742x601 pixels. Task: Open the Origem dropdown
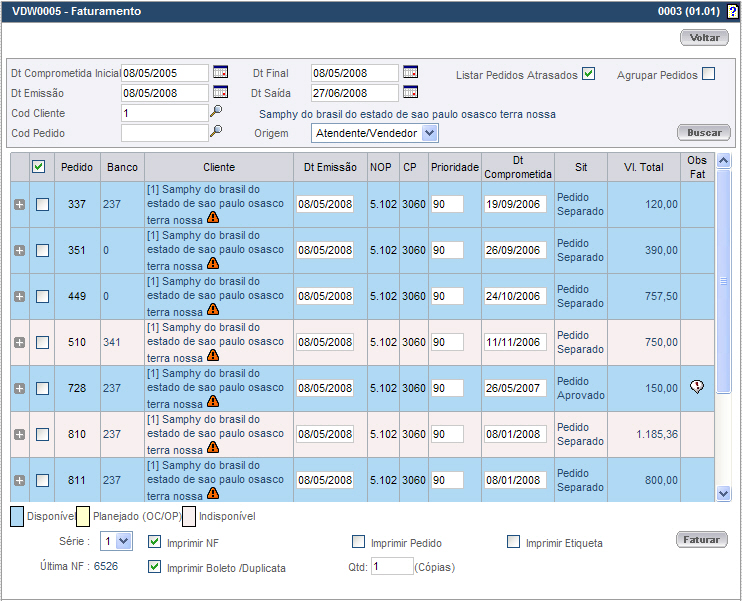coord(429,133)
